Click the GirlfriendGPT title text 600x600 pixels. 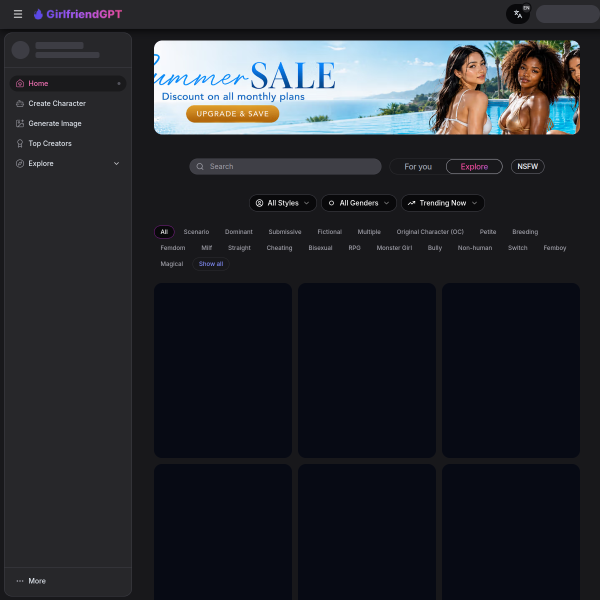click(x=84, y=14)
